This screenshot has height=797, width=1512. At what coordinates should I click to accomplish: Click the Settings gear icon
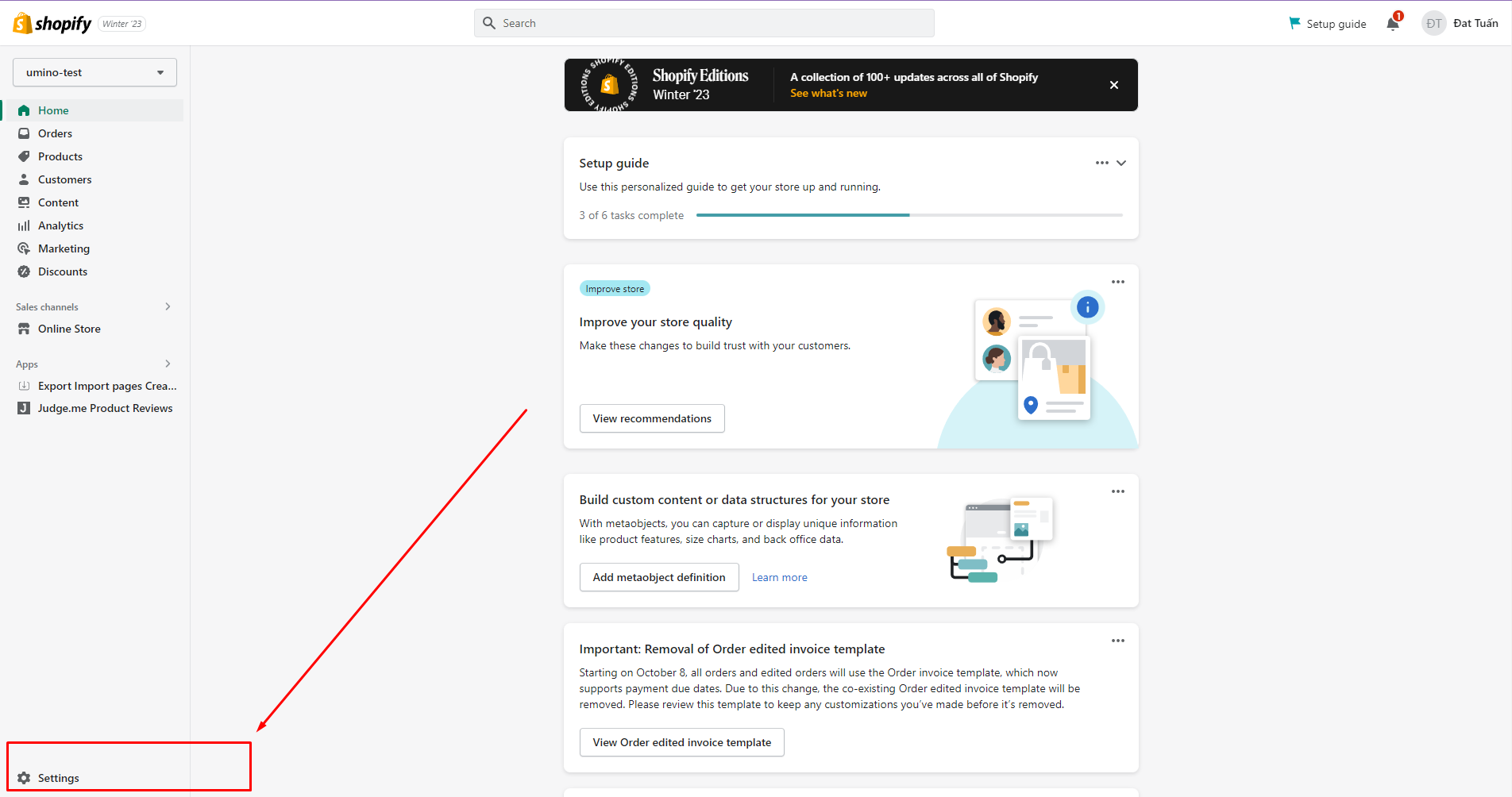click(x=24, y=778)
